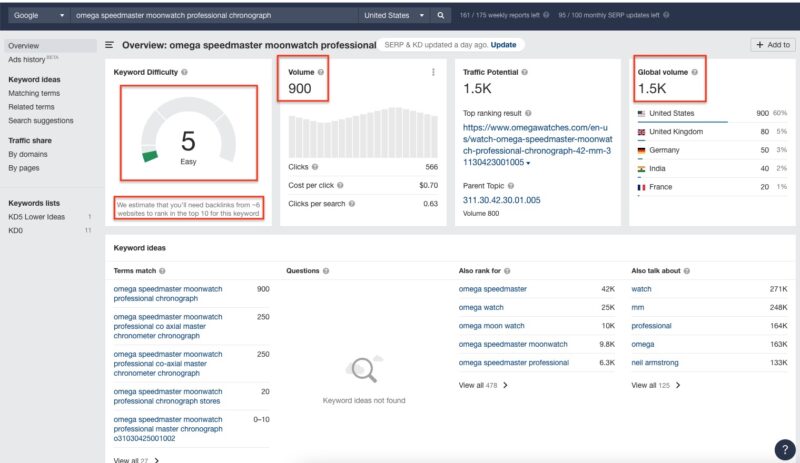Open 'neil armstrong' also talk about link

655,362
